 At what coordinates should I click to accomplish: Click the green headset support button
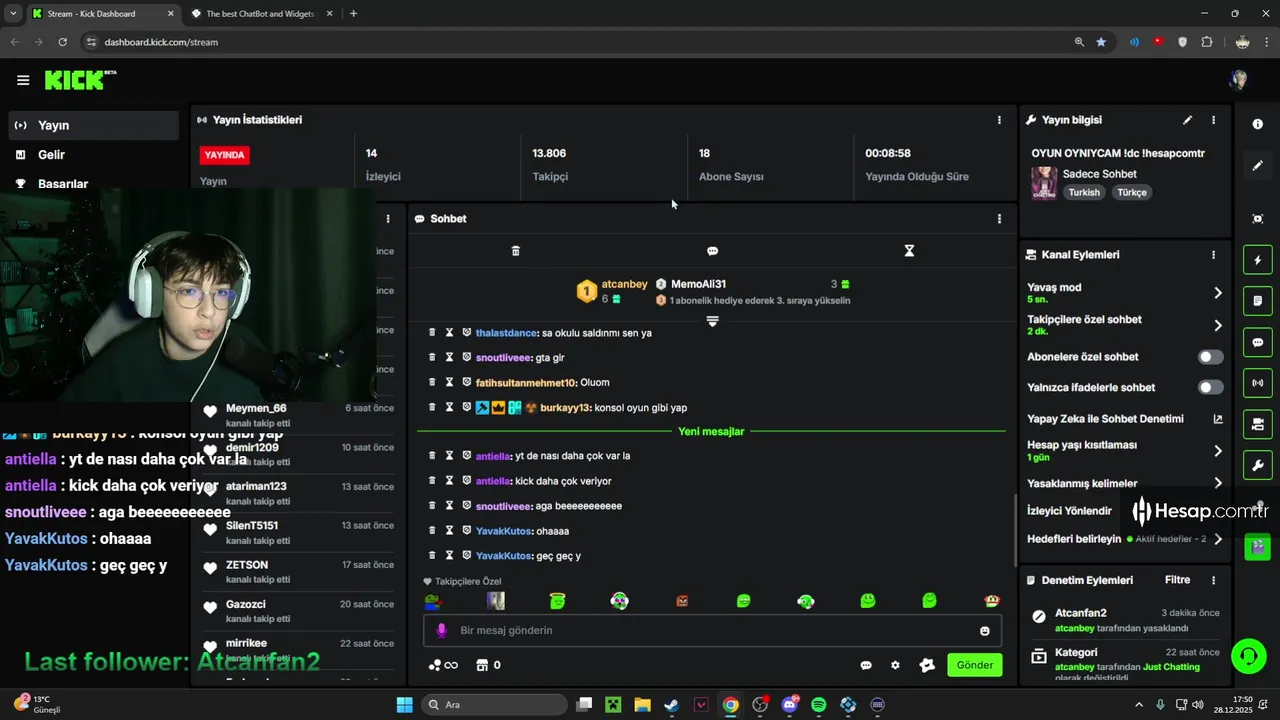[1248, 657]
